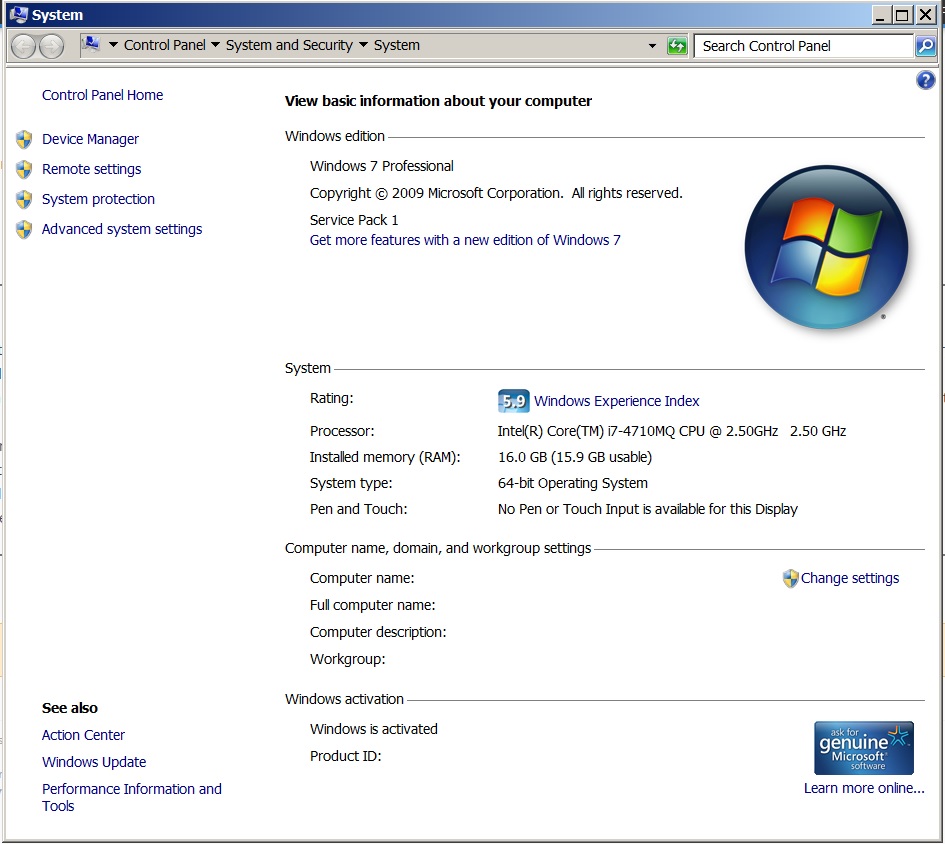Click the Full computer name label
This screenshot has height=844, width=945.
point(372,605)
